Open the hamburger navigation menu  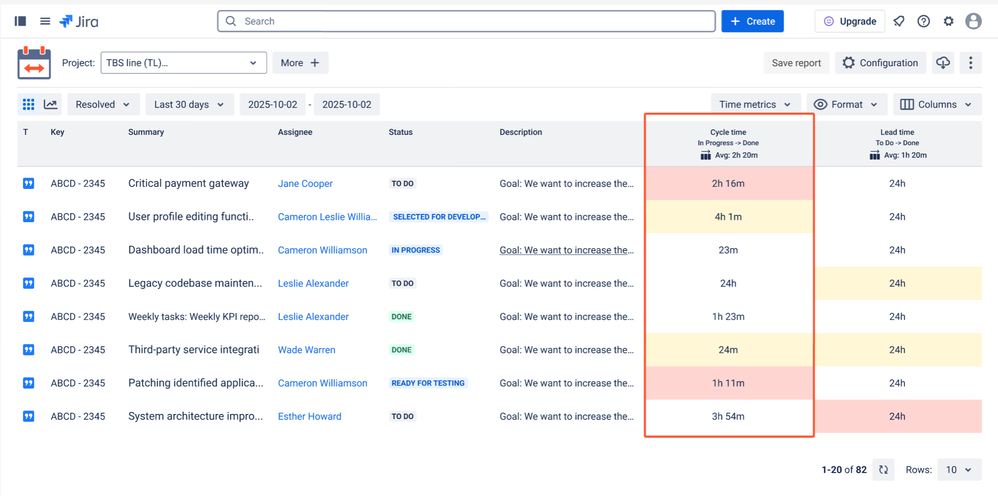click(45, 21)
